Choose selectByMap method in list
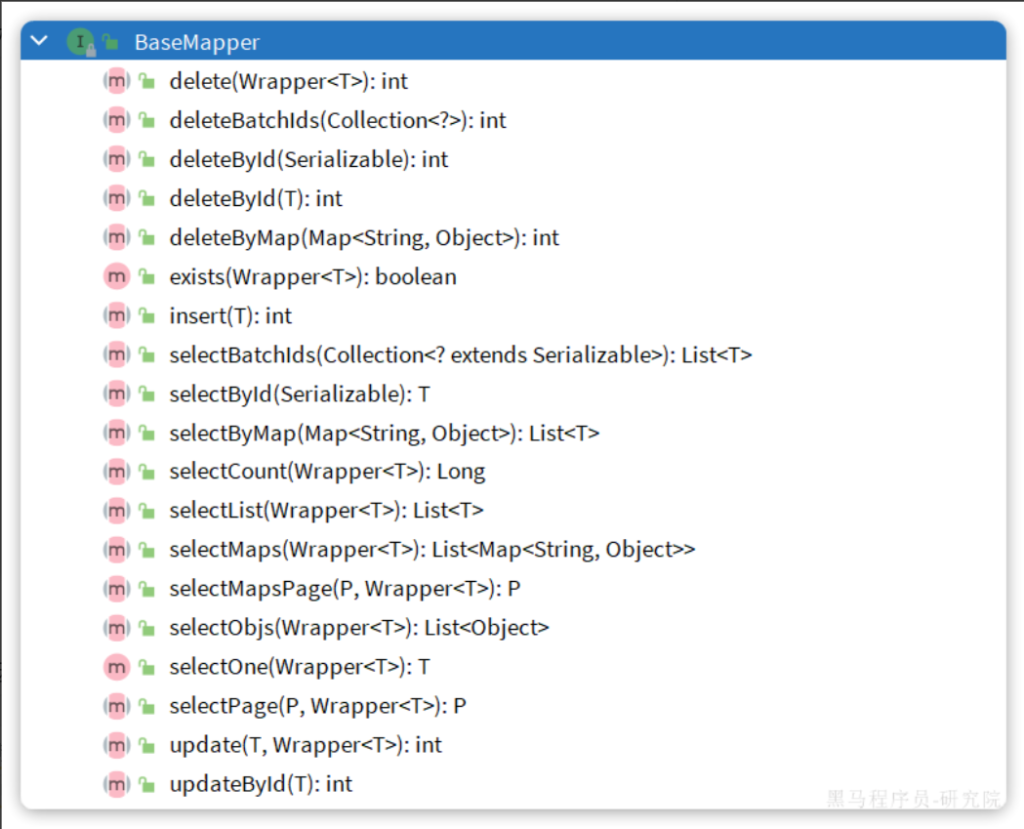The height and width of the screenshot is (829, 1024). point(384,433)
